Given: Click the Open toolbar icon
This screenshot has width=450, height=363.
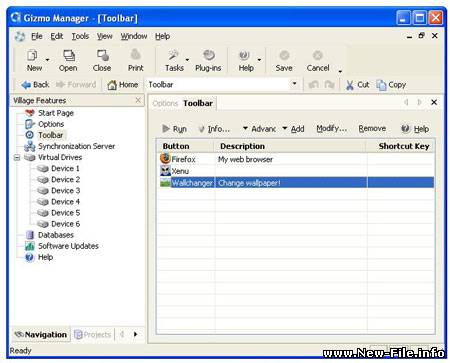Looking at the screenshot, I should click(x=69, y=55).
